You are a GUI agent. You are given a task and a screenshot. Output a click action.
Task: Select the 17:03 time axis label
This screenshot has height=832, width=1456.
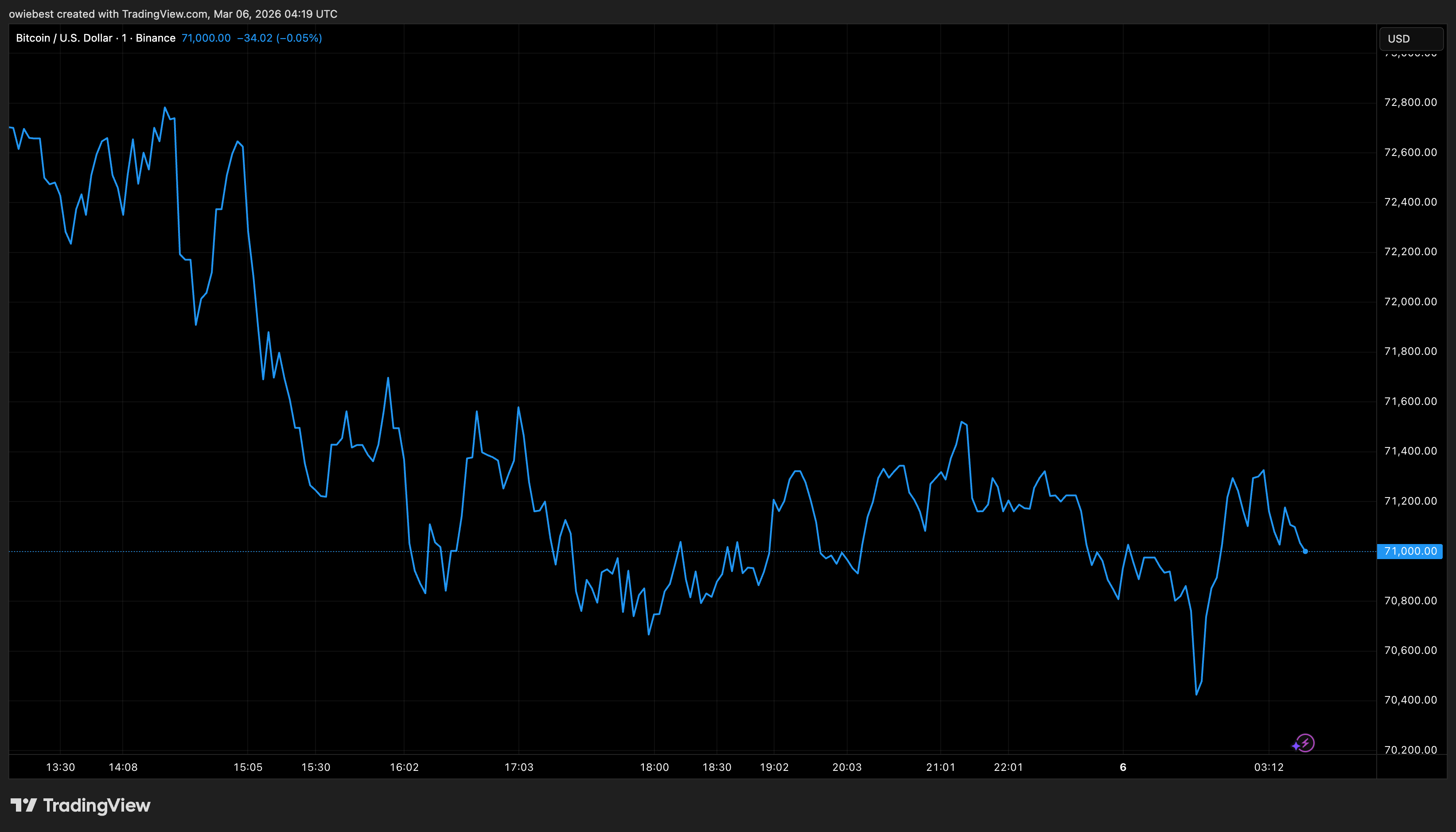pos(519,767)
